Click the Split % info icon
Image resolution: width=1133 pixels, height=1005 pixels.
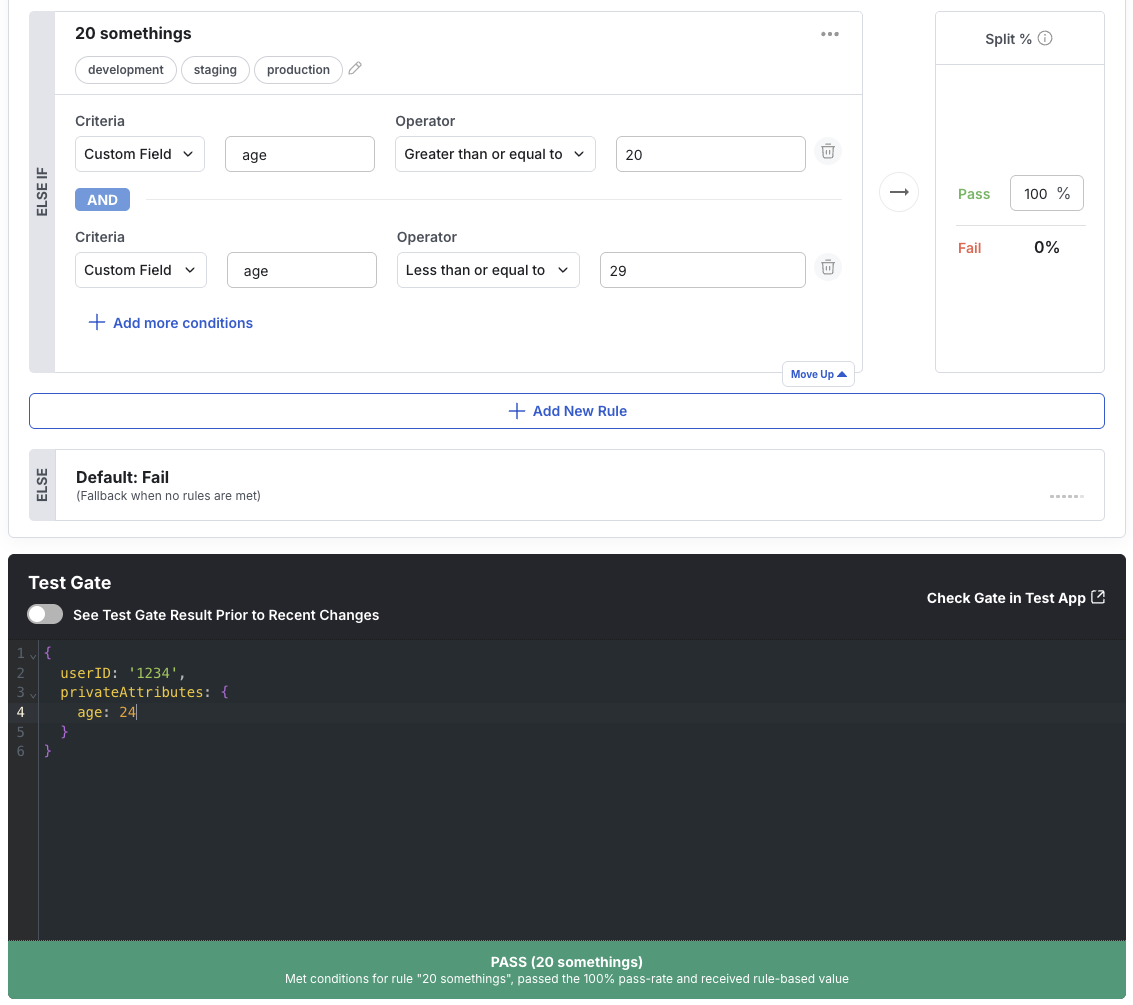[x=1045, y=38]
